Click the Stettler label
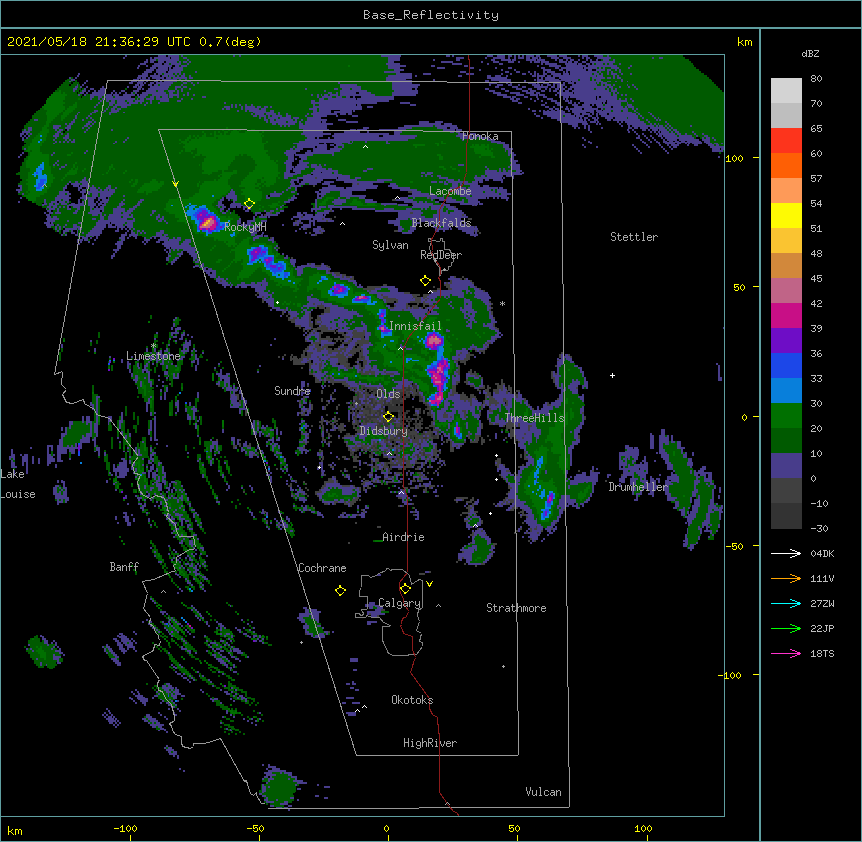The width and height of the screenshot is (862, 842). click(634, 237)
